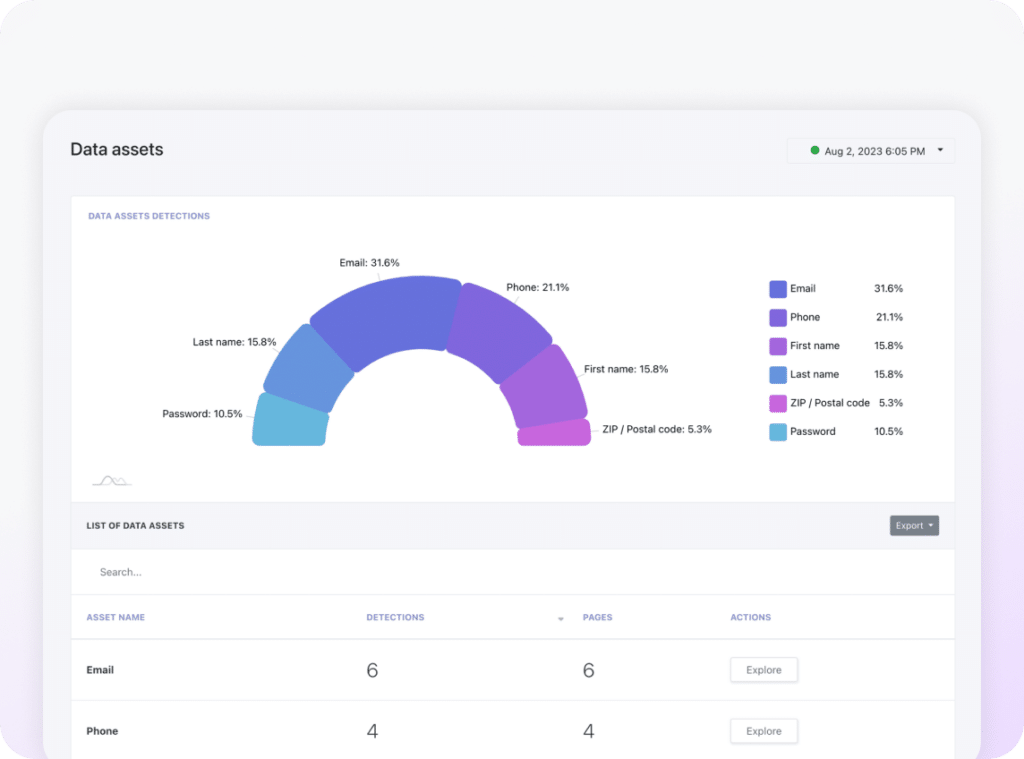
Task: Click the 'Email: 31.6%' chart label
Action: click(x=369, y=263)
